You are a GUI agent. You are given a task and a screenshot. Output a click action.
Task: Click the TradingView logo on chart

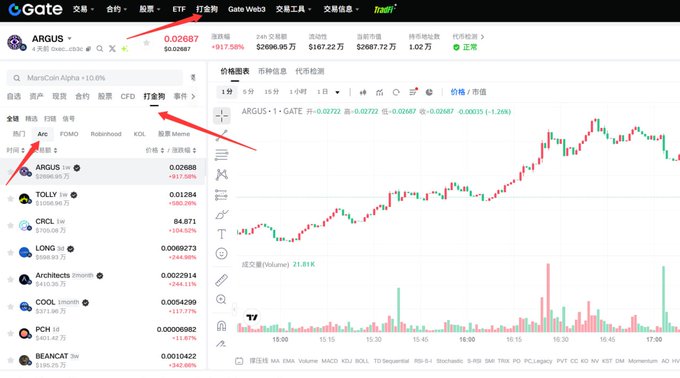click(x=252, y=317)
